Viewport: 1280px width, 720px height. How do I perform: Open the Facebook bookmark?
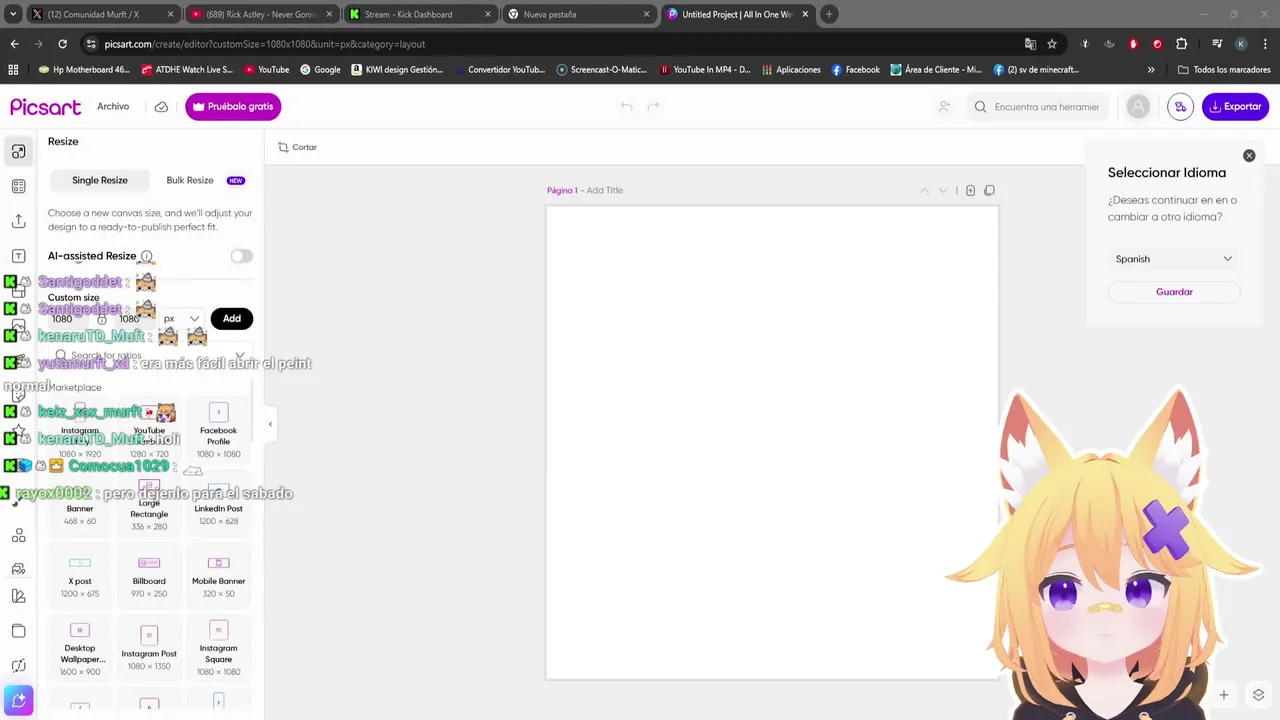tap(855, 70)
